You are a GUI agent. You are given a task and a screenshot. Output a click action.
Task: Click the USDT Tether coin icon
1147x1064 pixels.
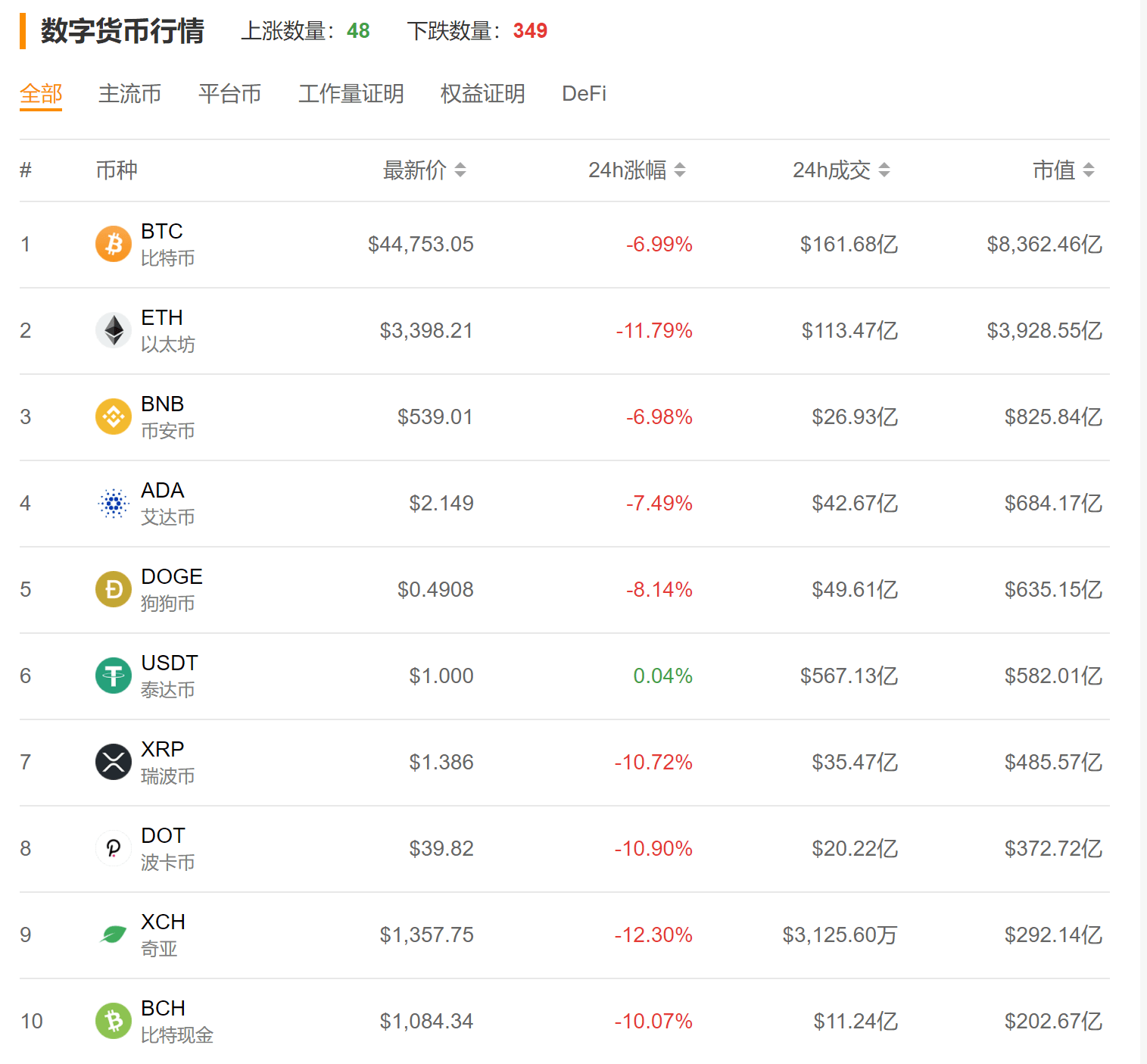pos(113,676)
